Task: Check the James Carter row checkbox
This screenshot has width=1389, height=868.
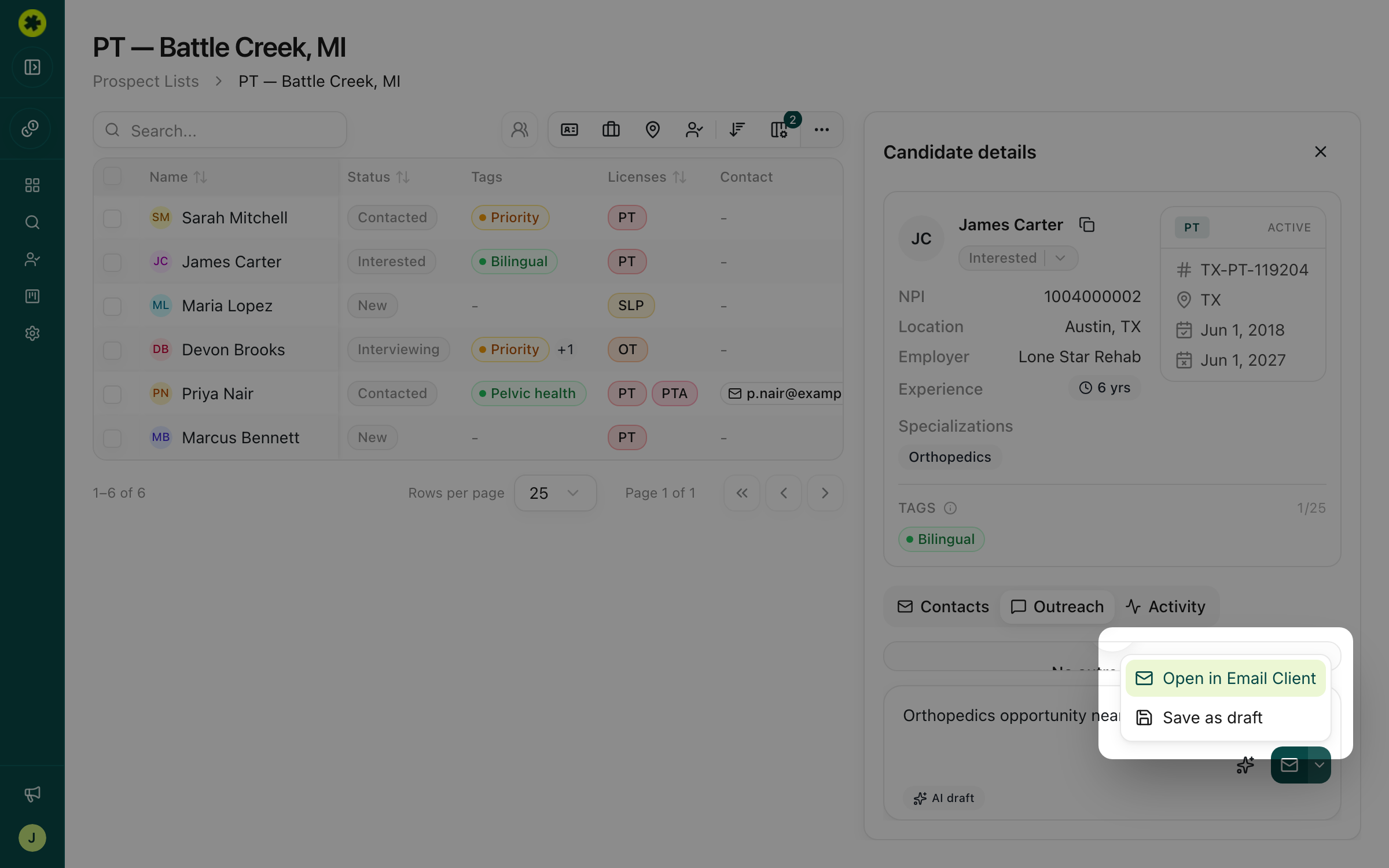Action: pyautogui.click(x=112, y=262)
